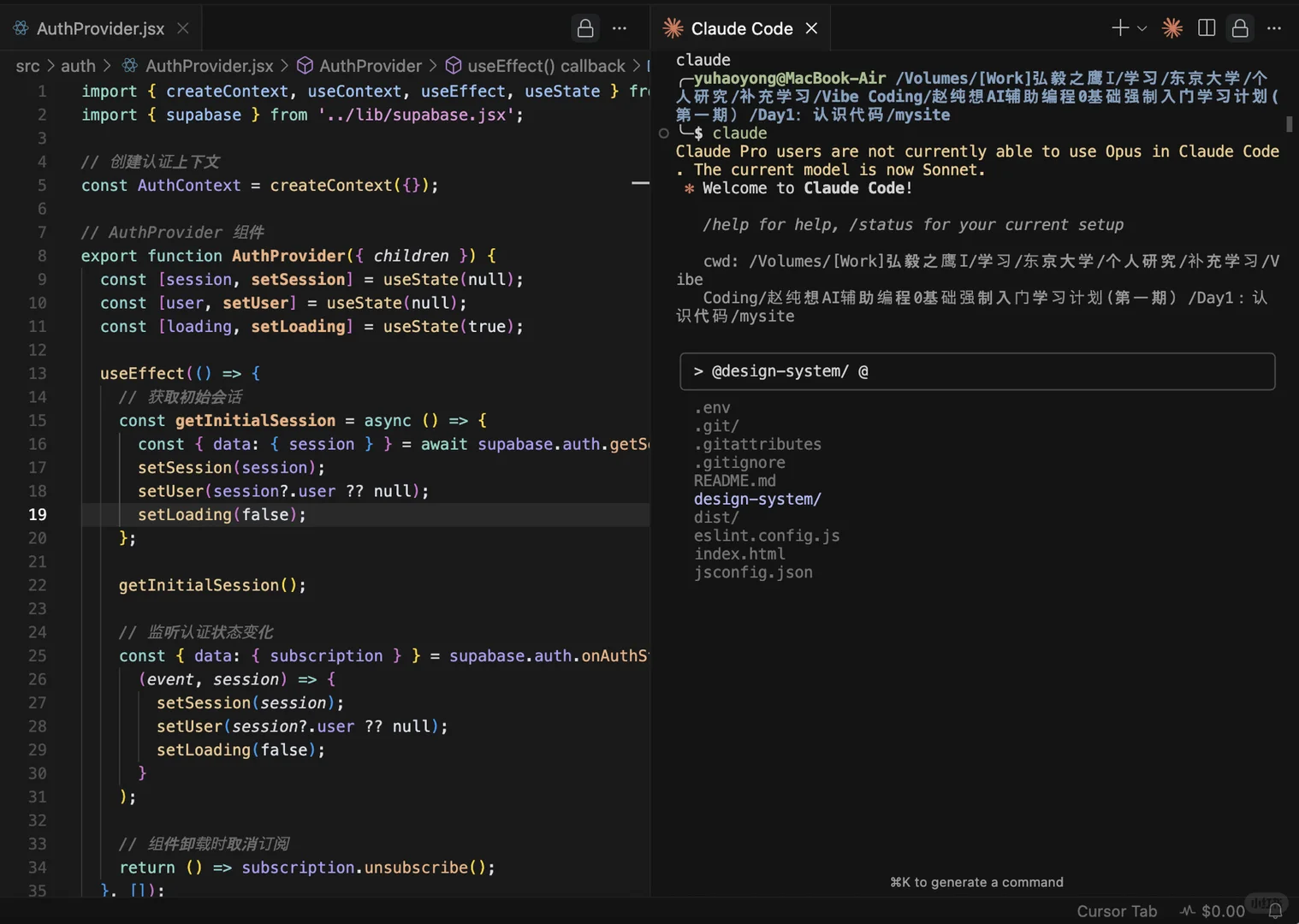Click getInitialSession() call on line 22
This screenshot has width=1299, height=924.
tap(212, 585)
